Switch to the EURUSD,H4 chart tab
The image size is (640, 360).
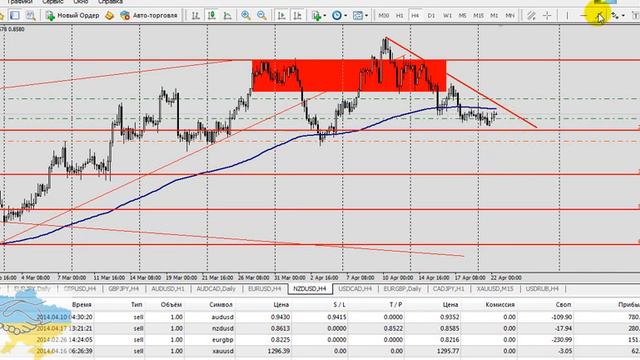point(264,289)
